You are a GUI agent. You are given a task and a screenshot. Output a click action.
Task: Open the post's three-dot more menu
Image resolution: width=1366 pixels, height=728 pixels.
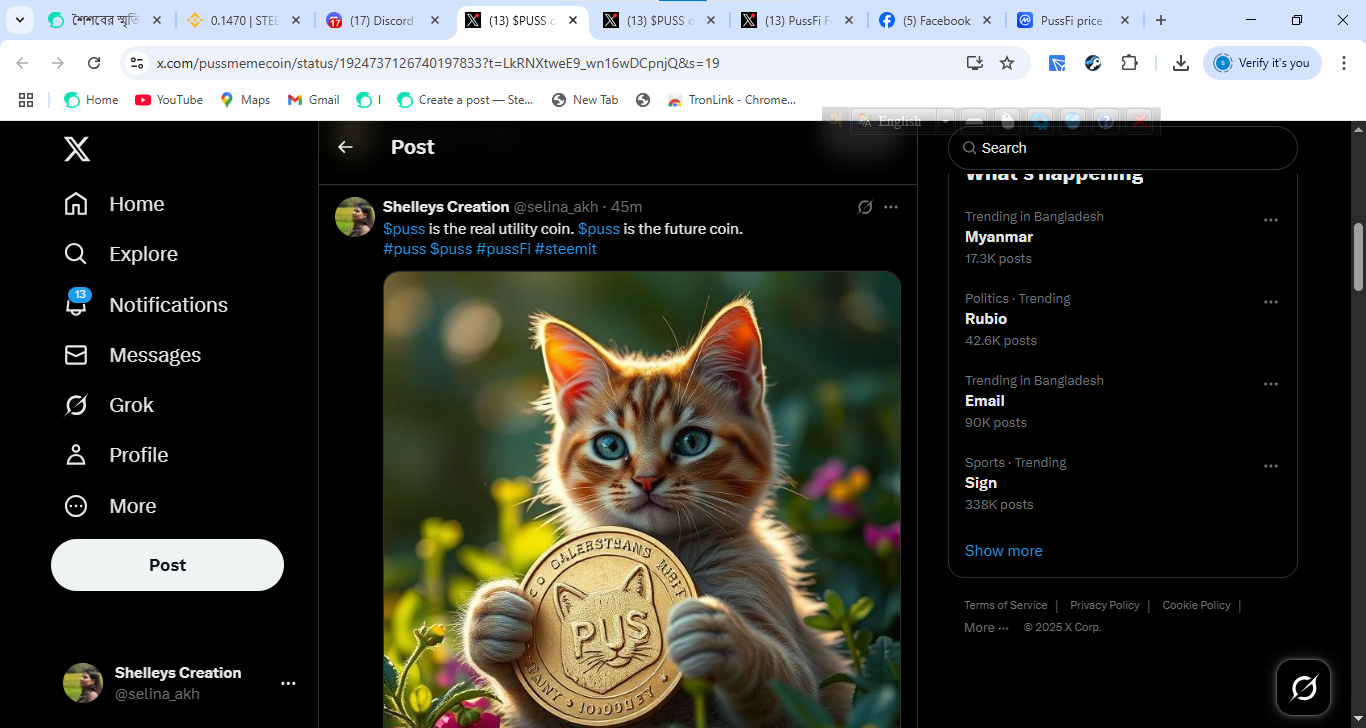click(x=891, y=207)
